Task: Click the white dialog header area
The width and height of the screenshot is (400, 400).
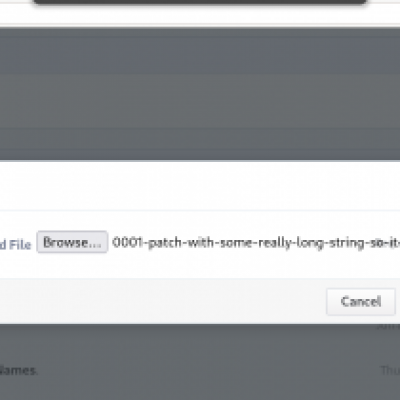Action: [x=200, y=185]
